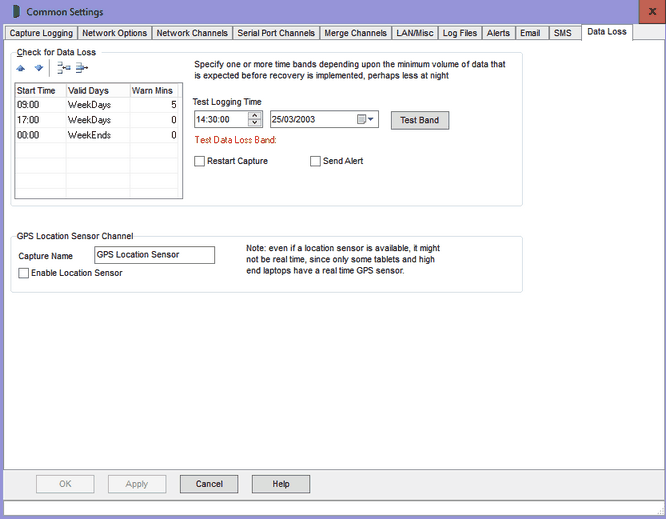Viewport: 666px width, 519px height.
Task: Select the 17:00 WeekDays time band row
Action: (x=98, y=119)
